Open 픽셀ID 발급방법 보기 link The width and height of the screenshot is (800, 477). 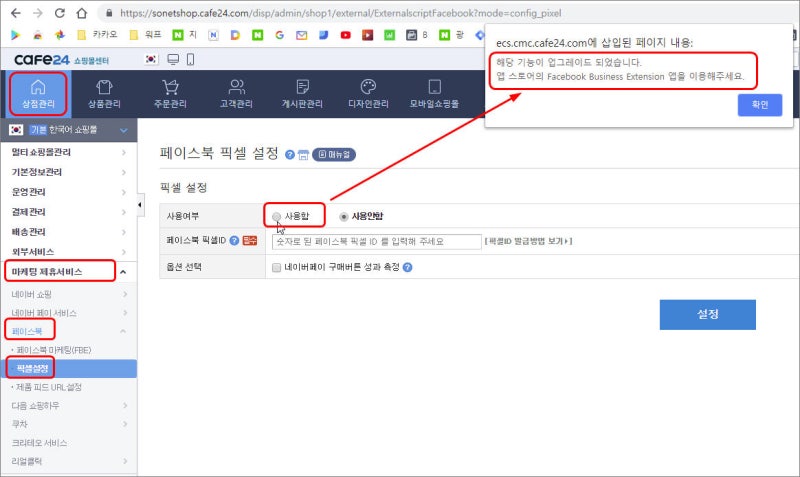tap(529, 241)
